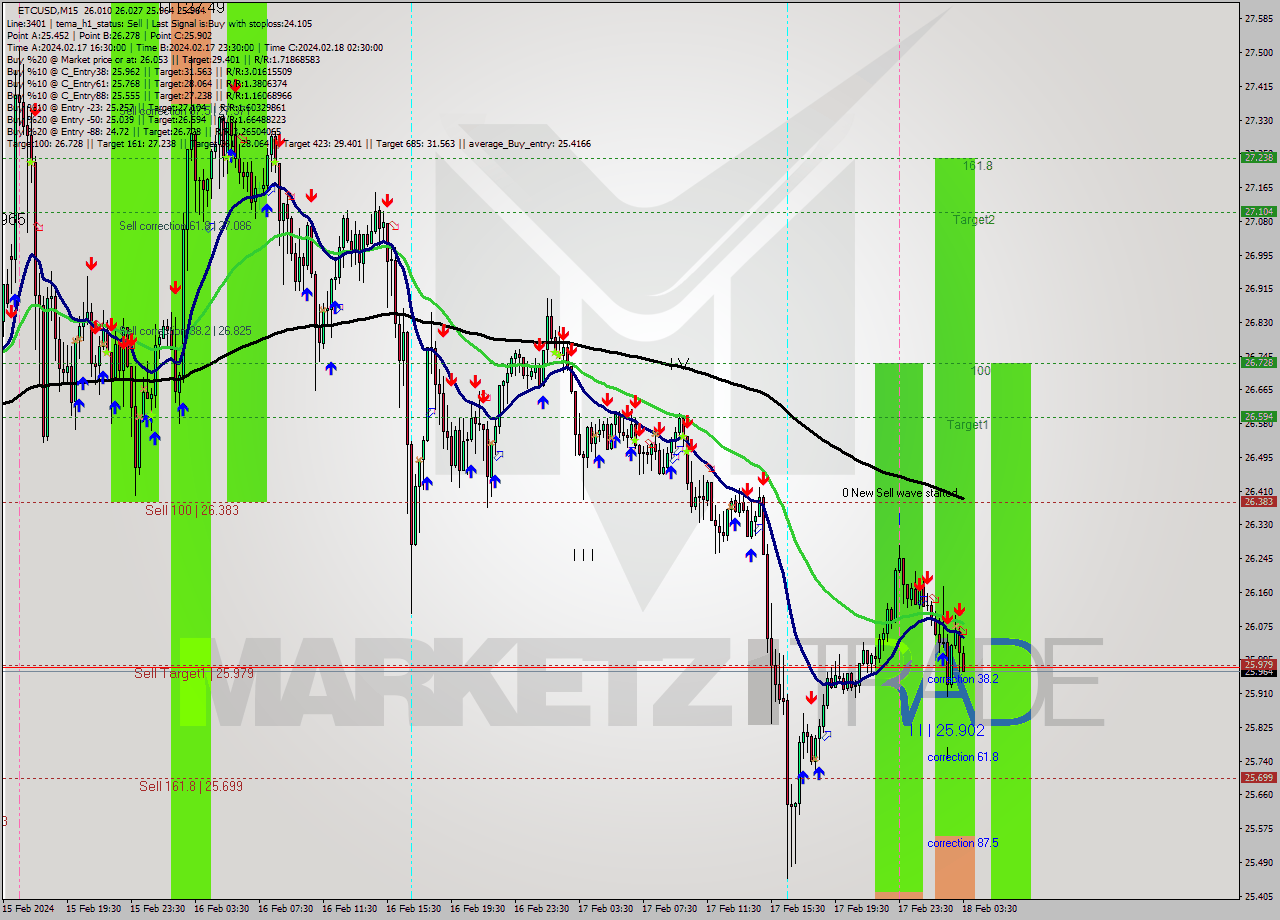The width and height of the screenshot is (1280, 920).
Task: Click the '17 Feb 19:30' time axis label
Action: (x=862, y=909)
